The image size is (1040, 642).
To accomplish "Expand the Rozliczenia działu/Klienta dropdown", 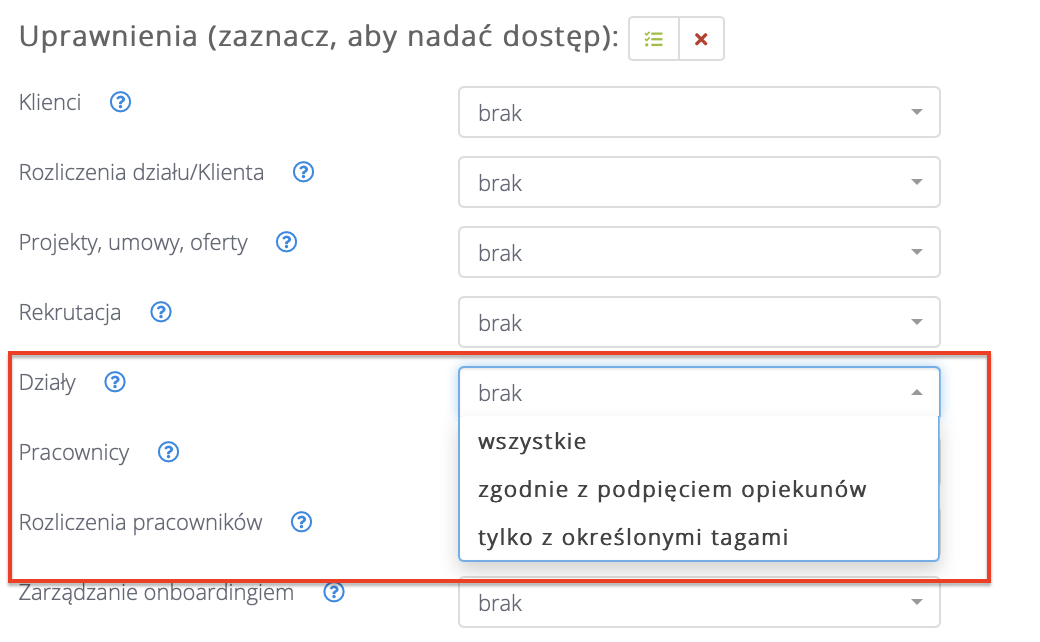I will 699,183.
